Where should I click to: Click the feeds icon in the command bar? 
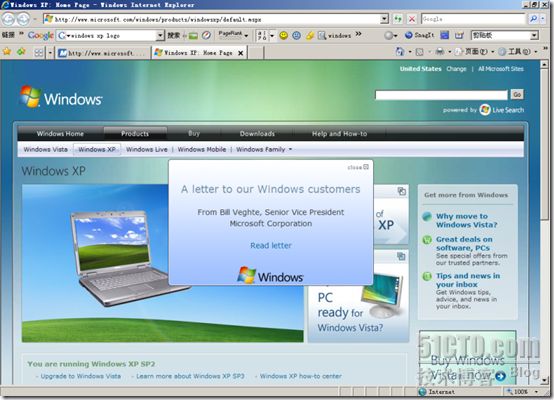point(419,52)
